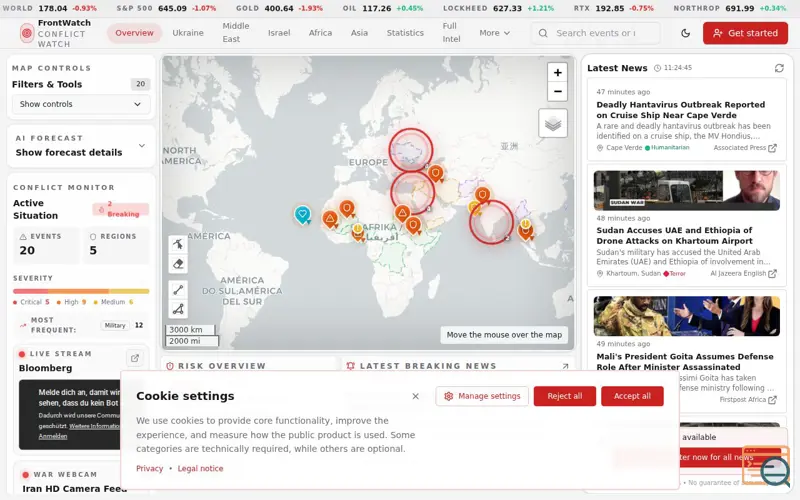The width and height of the screenshot is (800, 500).
Task: Click the breaking news siren icon
Action: pos(351,366)
